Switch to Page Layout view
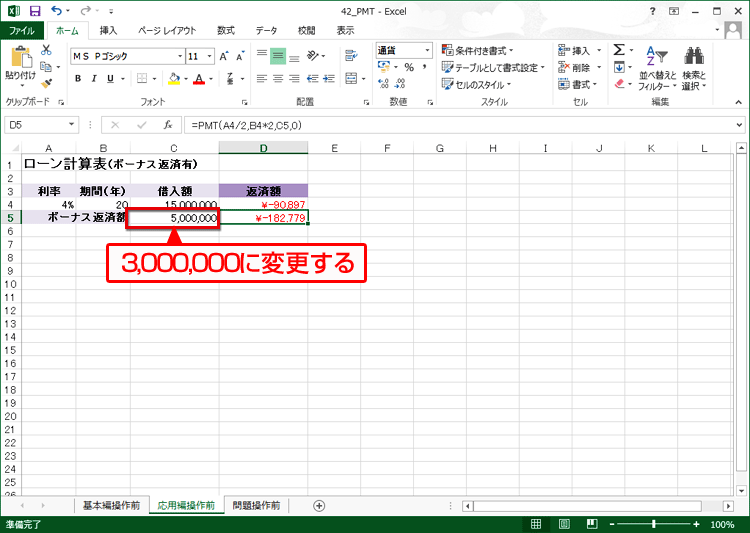The height and width of the screenshot is (533, 750). [x=564, y=524]
